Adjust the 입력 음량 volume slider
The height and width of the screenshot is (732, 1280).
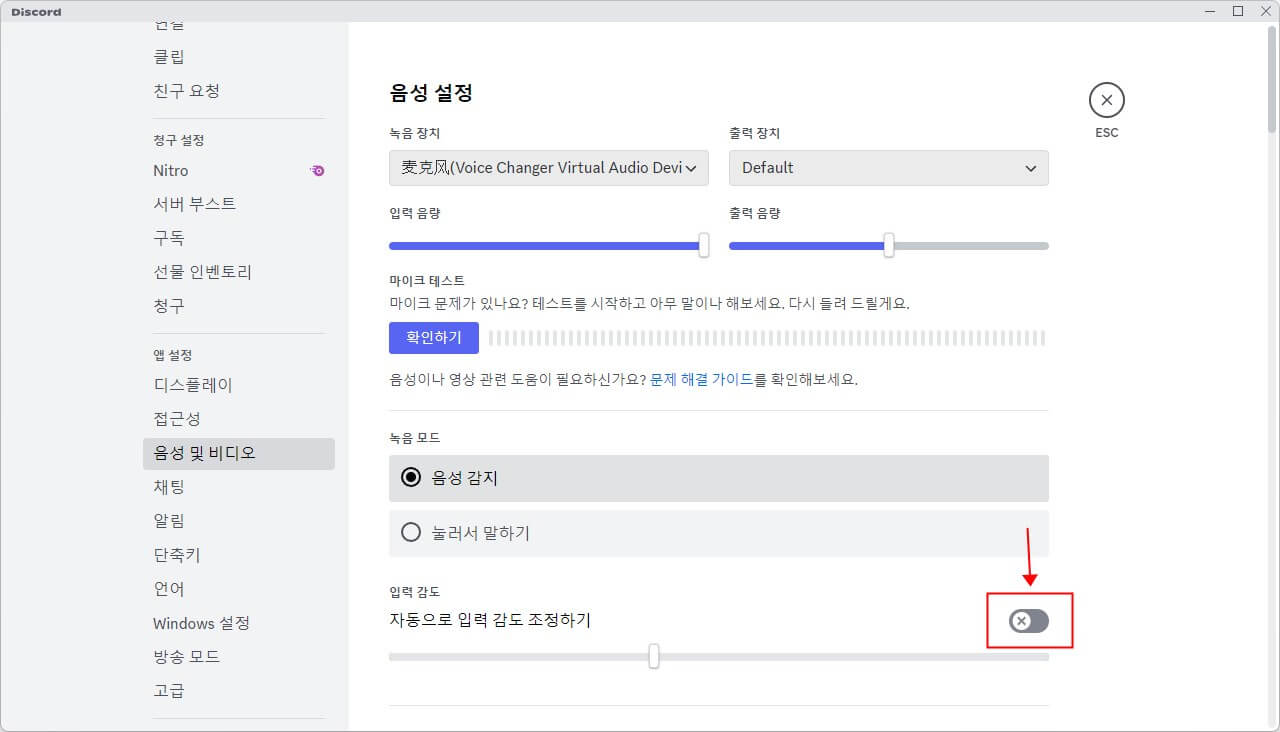(703, 245)
